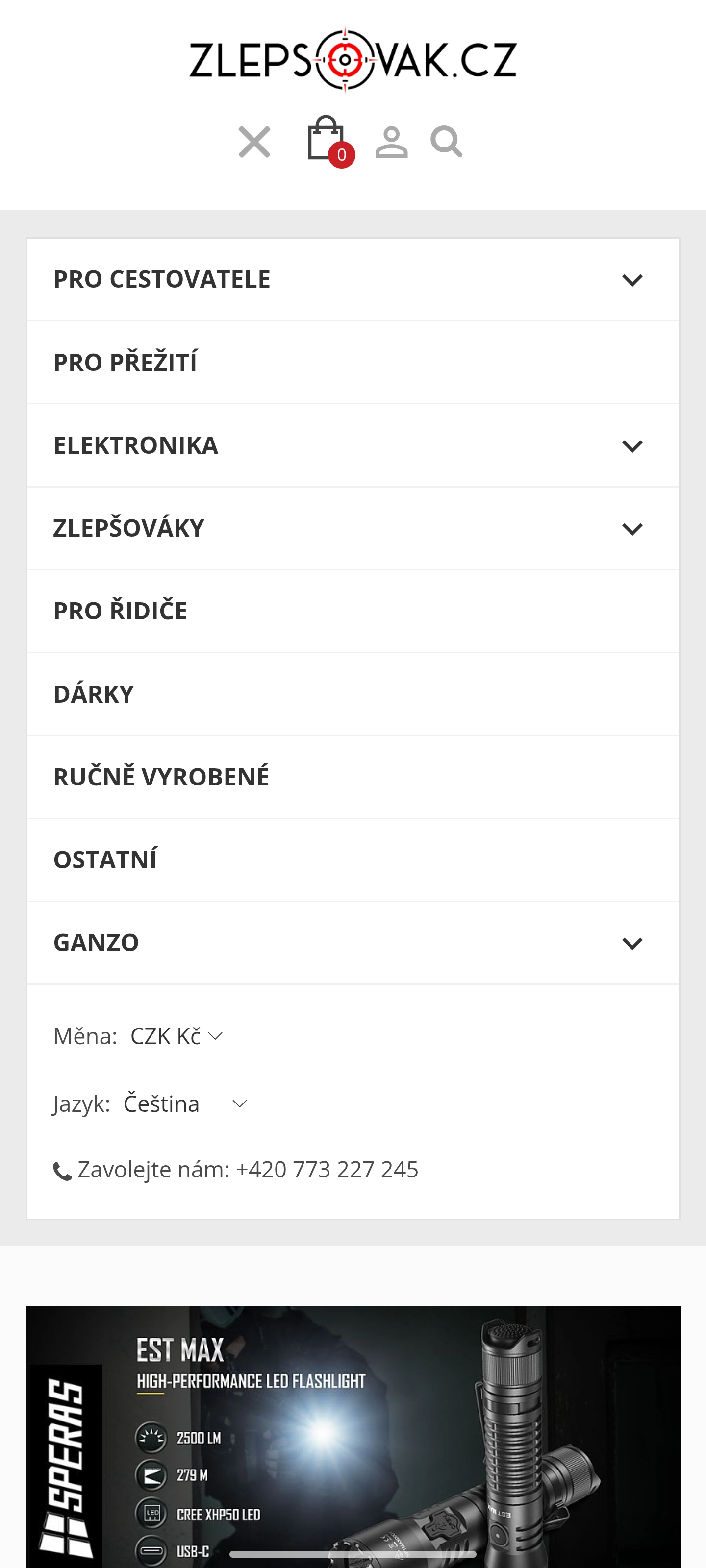This screenshot has height=1568, width=706.
Task: Open the RUČNĚ VYROBENÉ category
Action: [x=161, y=777]
